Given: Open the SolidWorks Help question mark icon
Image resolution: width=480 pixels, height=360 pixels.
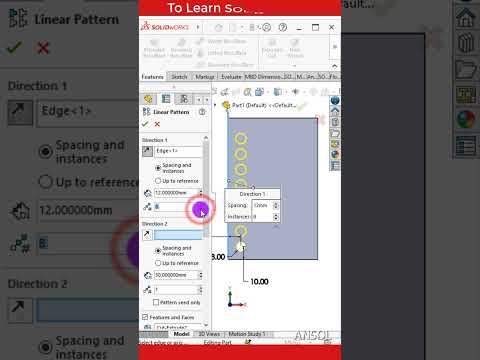Looking at the screenshot, I should (x=283, y=27).
